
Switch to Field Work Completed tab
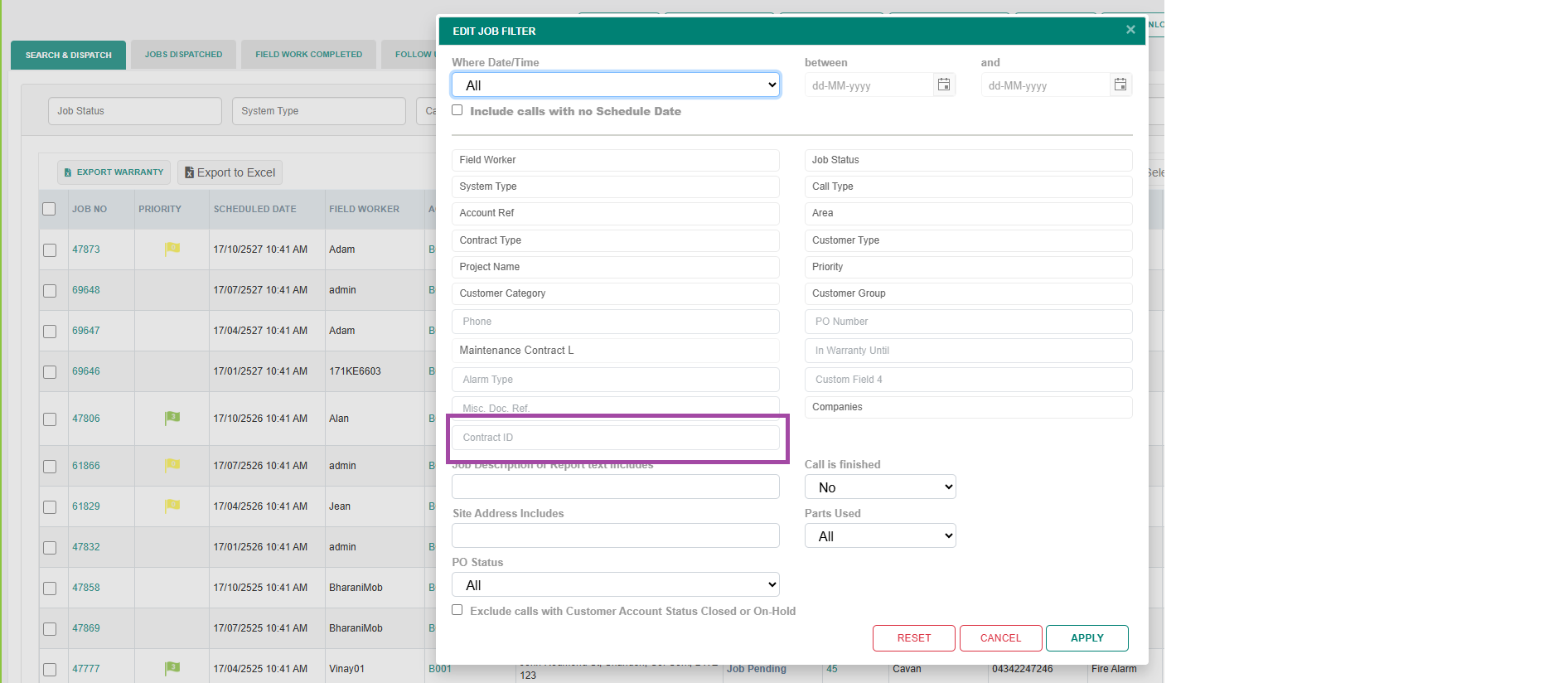click(308, 55)
